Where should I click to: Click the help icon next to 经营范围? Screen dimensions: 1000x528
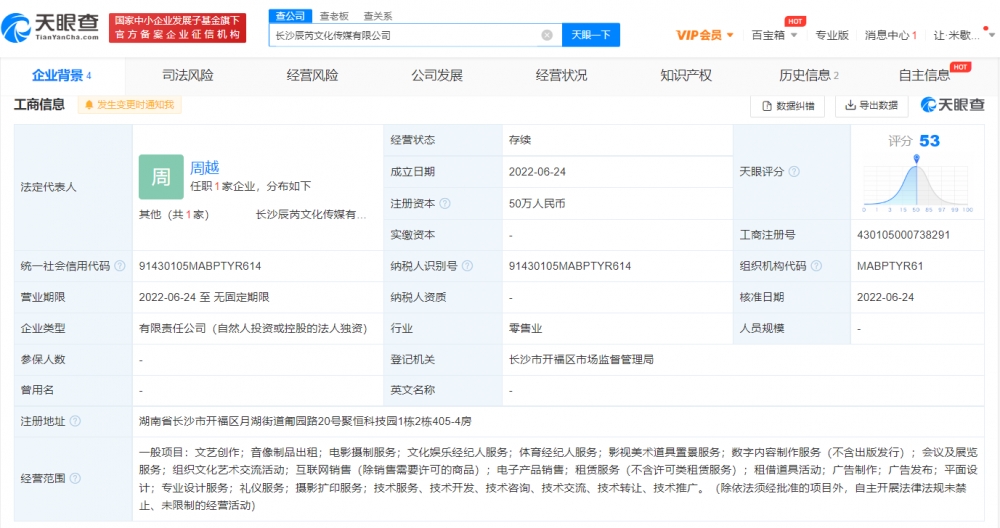tap(75, 478)
